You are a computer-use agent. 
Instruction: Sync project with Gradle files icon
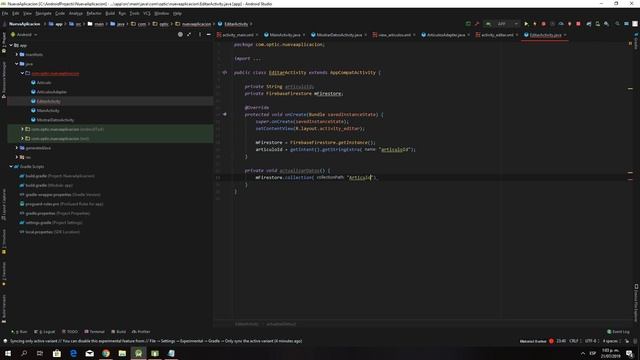(589, 24)
